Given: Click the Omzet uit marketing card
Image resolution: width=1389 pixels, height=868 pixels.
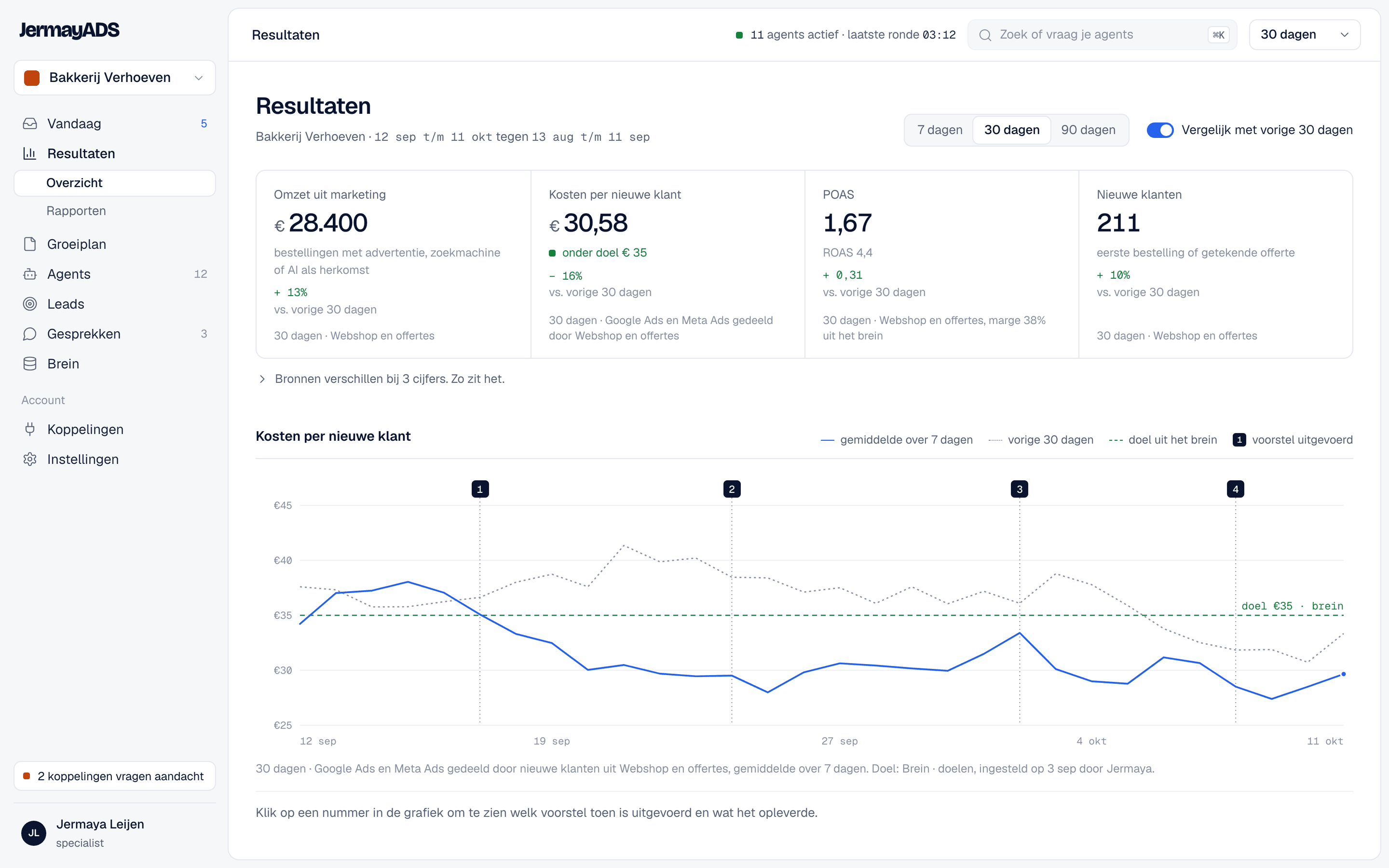Looking at the screenshot, I should pos(394,264).
